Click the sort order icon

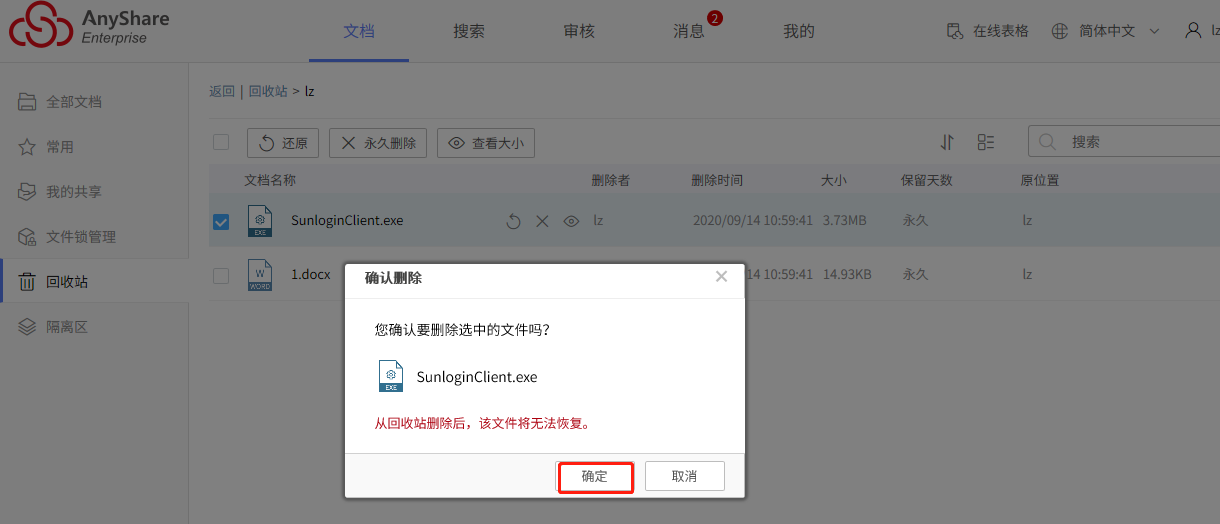[x=948, y=143]
